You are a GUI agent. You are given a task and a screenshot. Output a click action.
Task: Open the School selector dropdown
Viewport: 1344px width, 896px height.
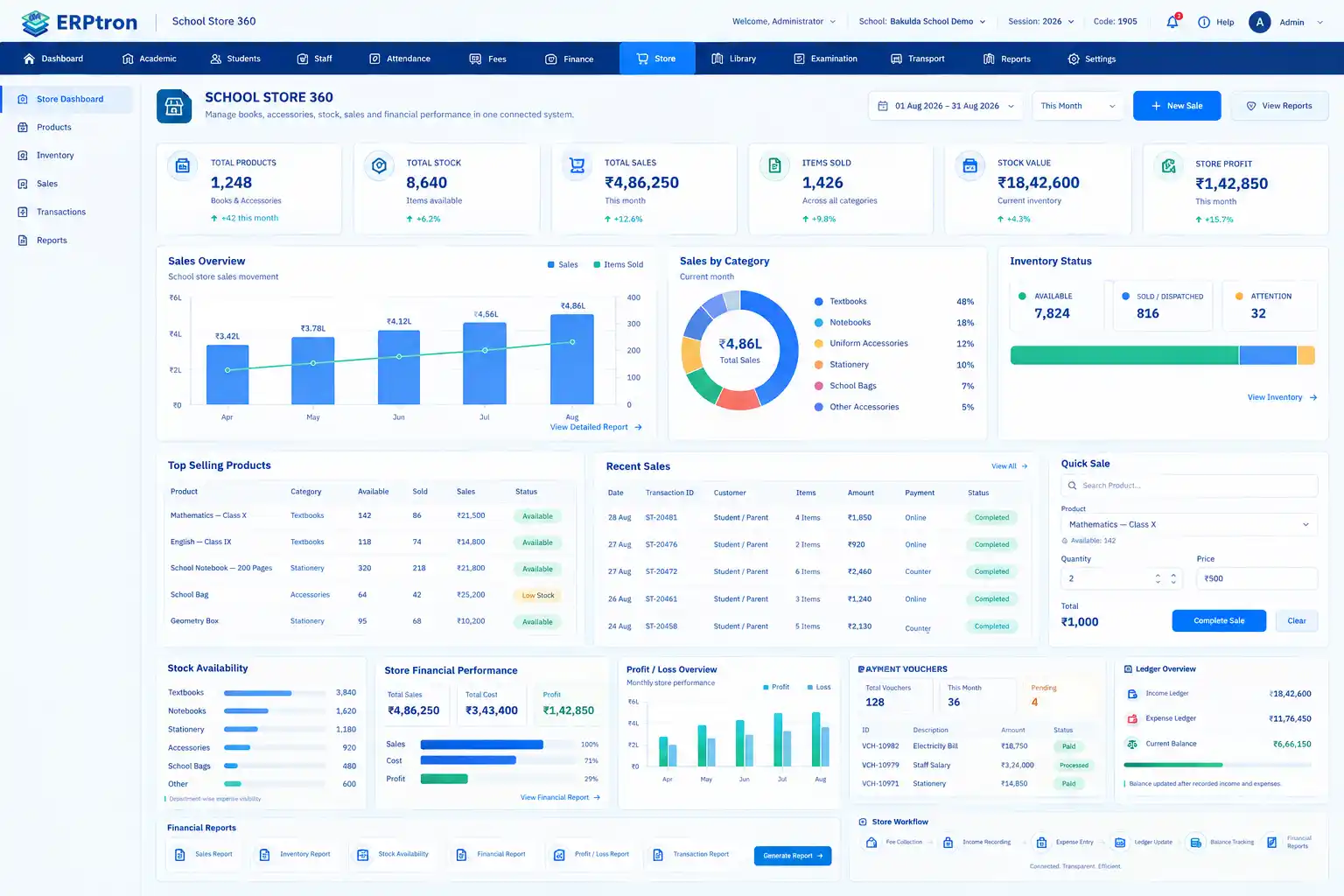click(x=922, y=22)
